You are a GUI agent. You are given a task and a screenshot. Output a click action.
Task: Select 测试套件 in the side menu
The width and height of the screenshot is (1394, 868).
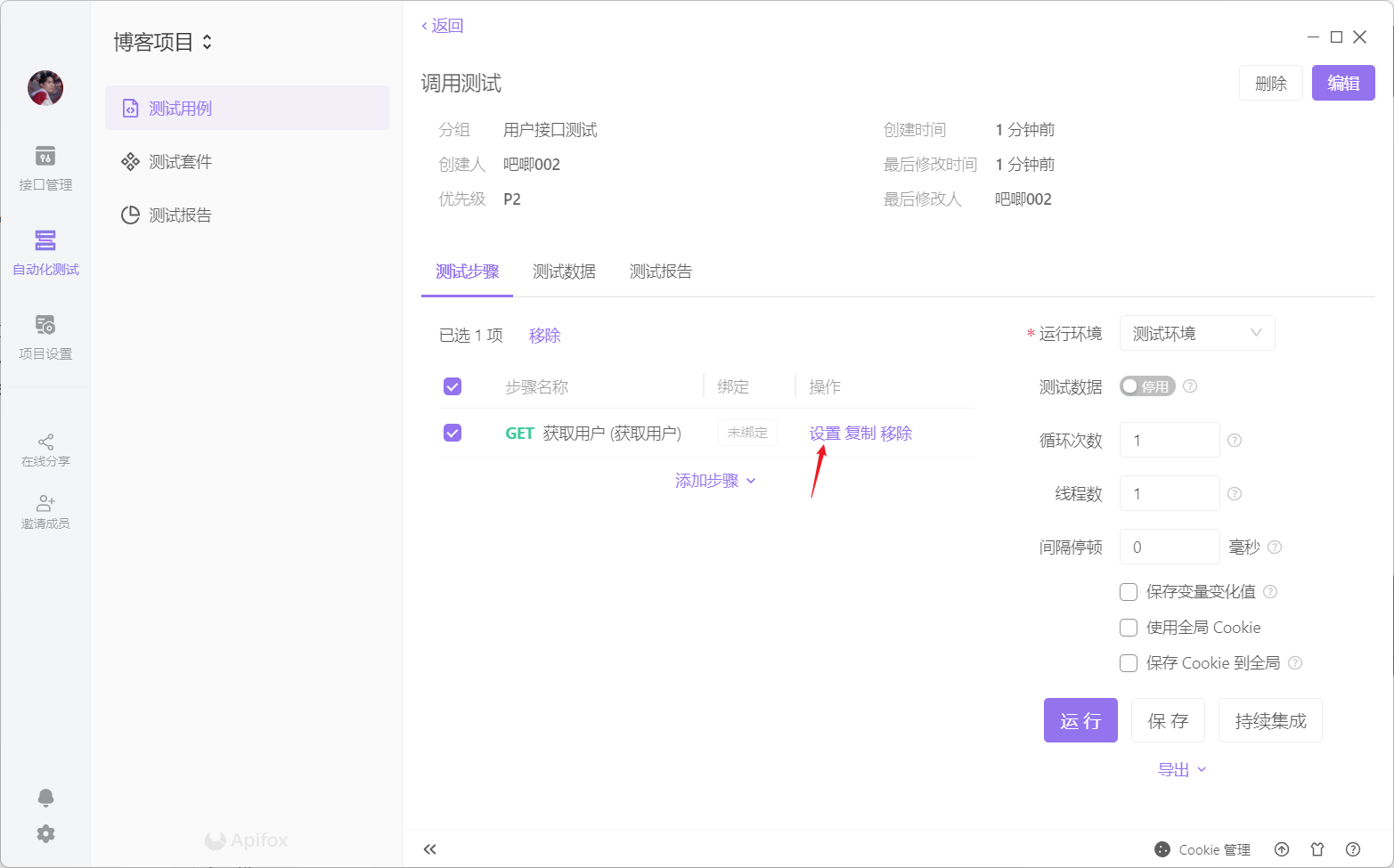click(x=180, y=162)
